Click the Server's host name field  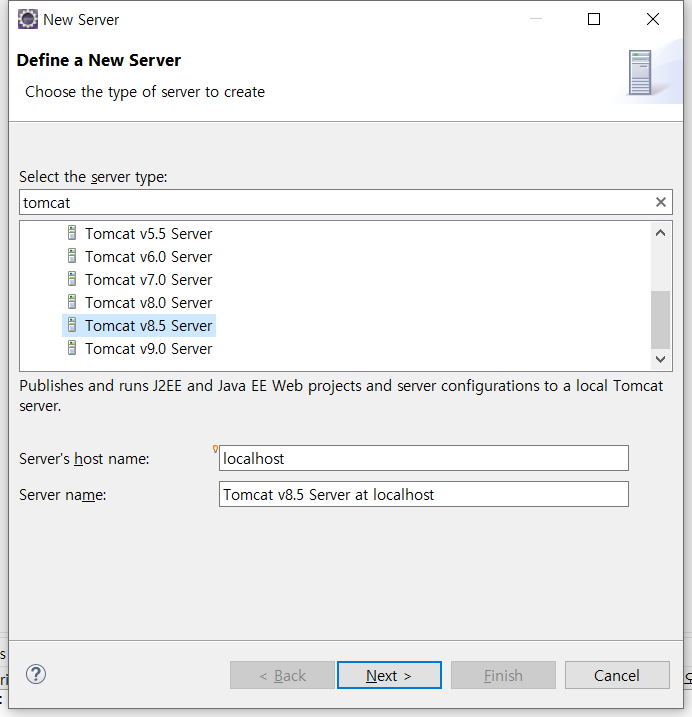424,458
